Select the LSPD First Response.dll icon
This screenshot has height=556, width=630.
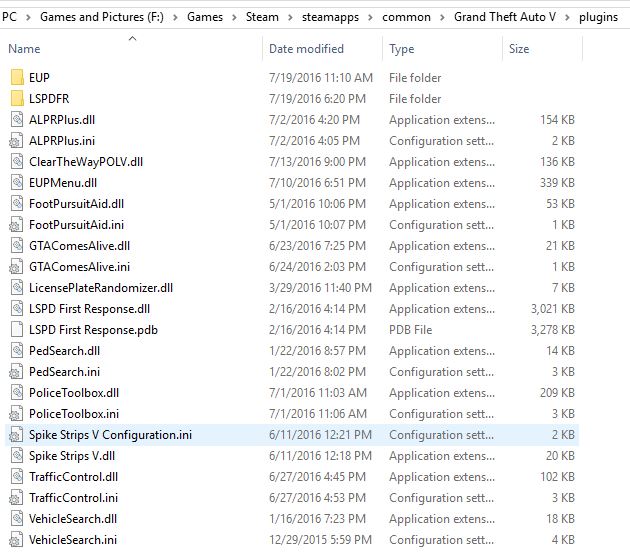point(16,309)
